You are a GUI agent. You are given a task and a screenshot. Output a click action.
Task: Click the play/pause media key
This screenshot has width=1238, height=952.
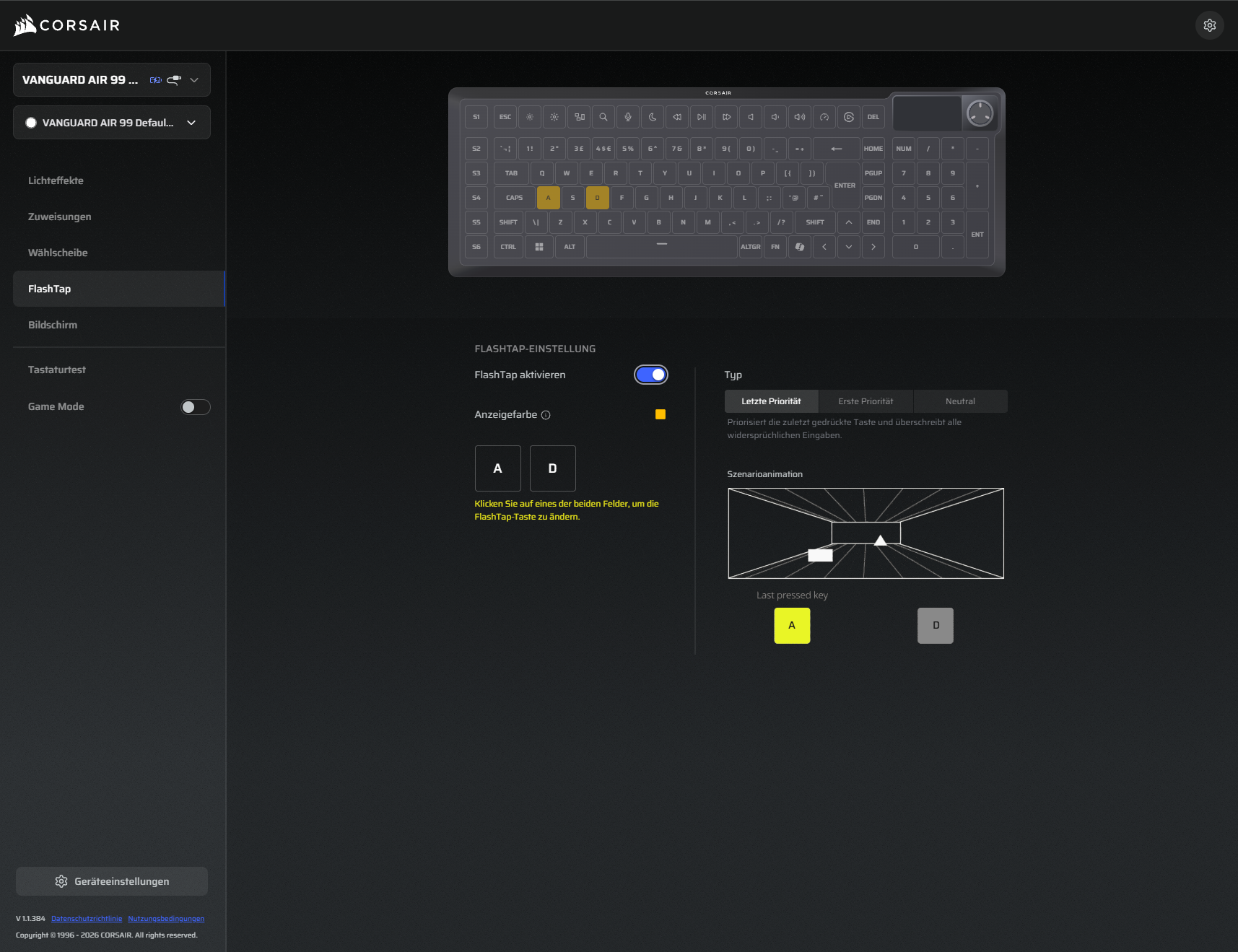[x=702, y=117]
